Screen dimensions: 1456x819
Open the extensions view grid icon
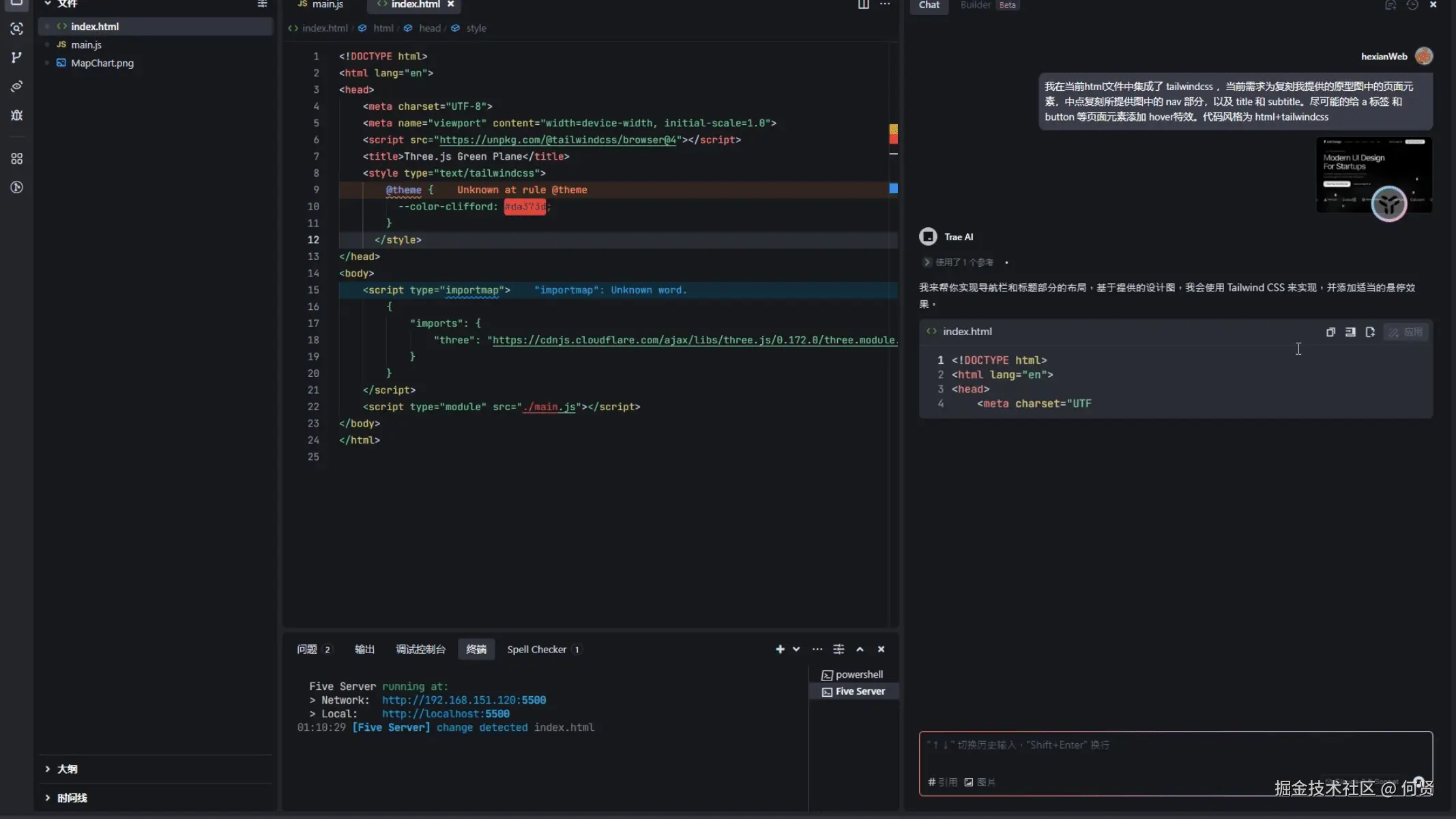coord(16,158)
